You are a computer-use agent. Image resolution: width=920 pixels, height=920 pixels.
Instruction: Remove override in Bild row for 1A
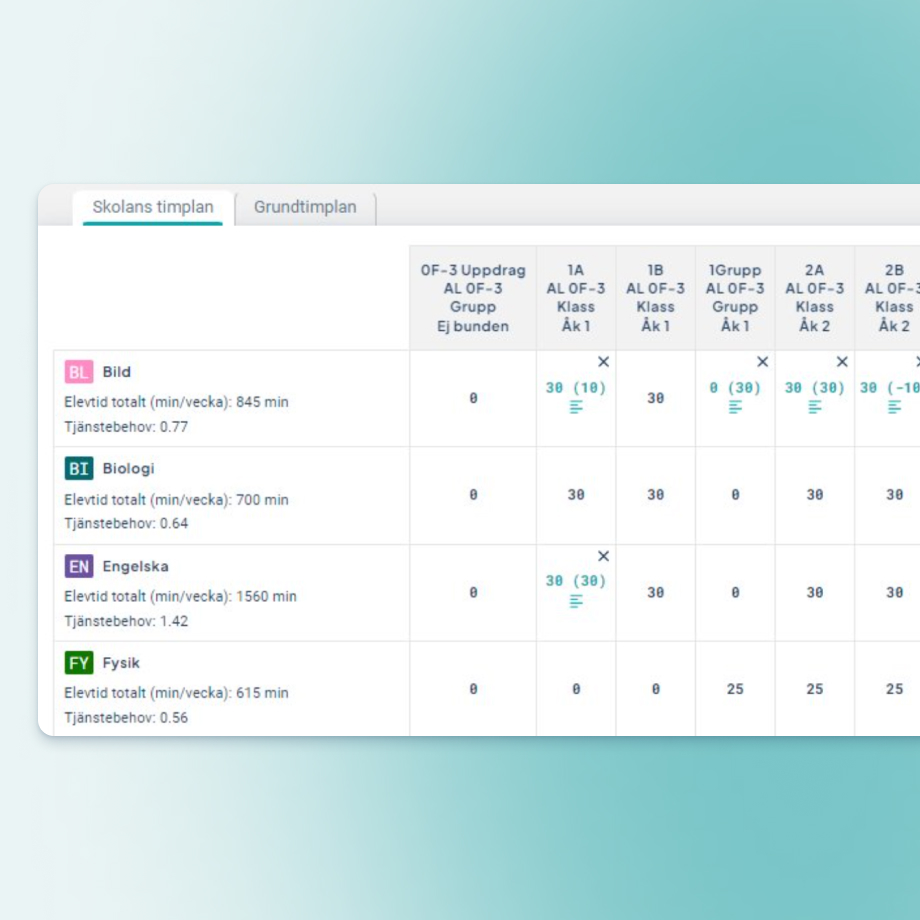coord(603,362)
